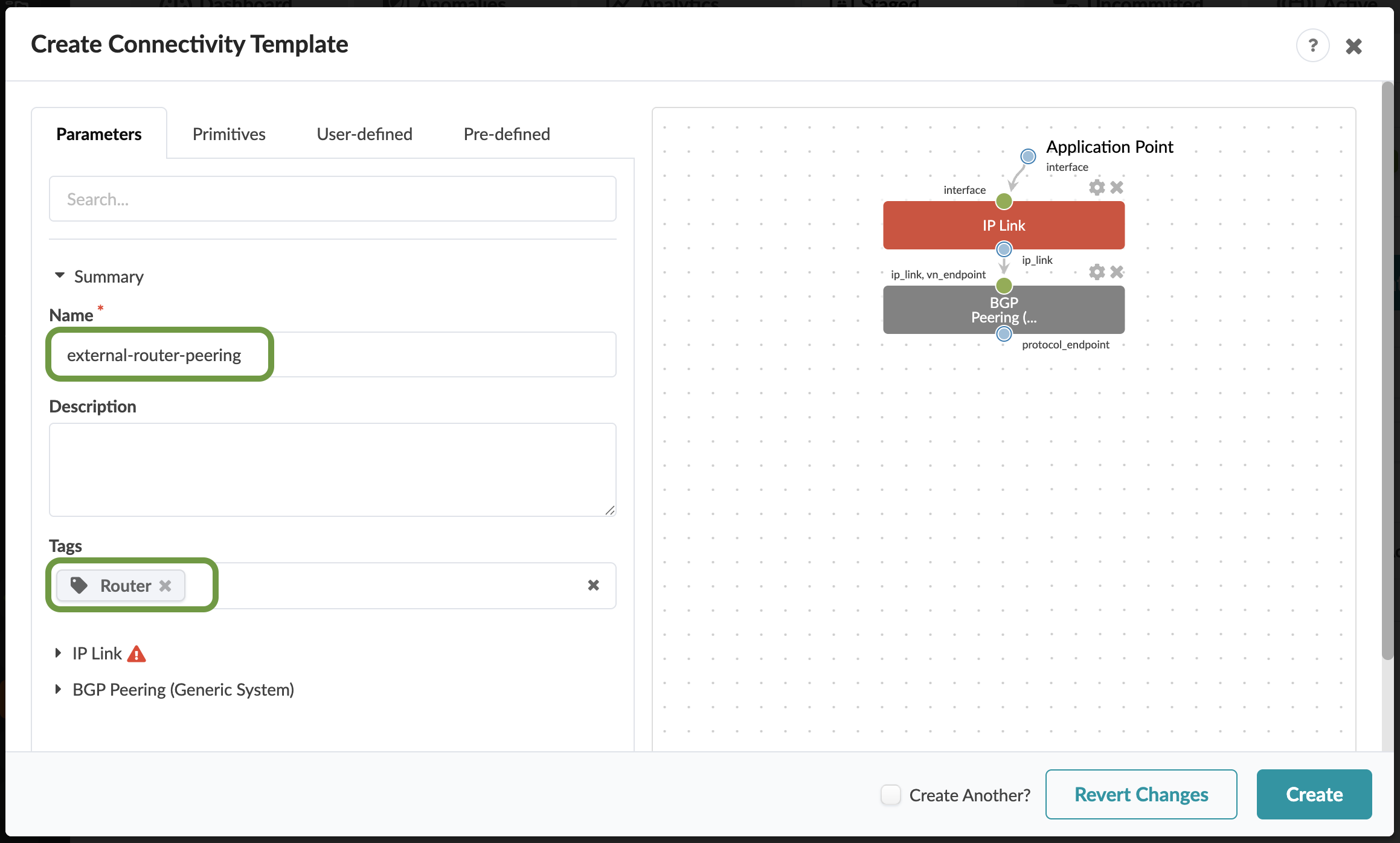Select the gray BGP Peering node

(x=1004, y=310)
